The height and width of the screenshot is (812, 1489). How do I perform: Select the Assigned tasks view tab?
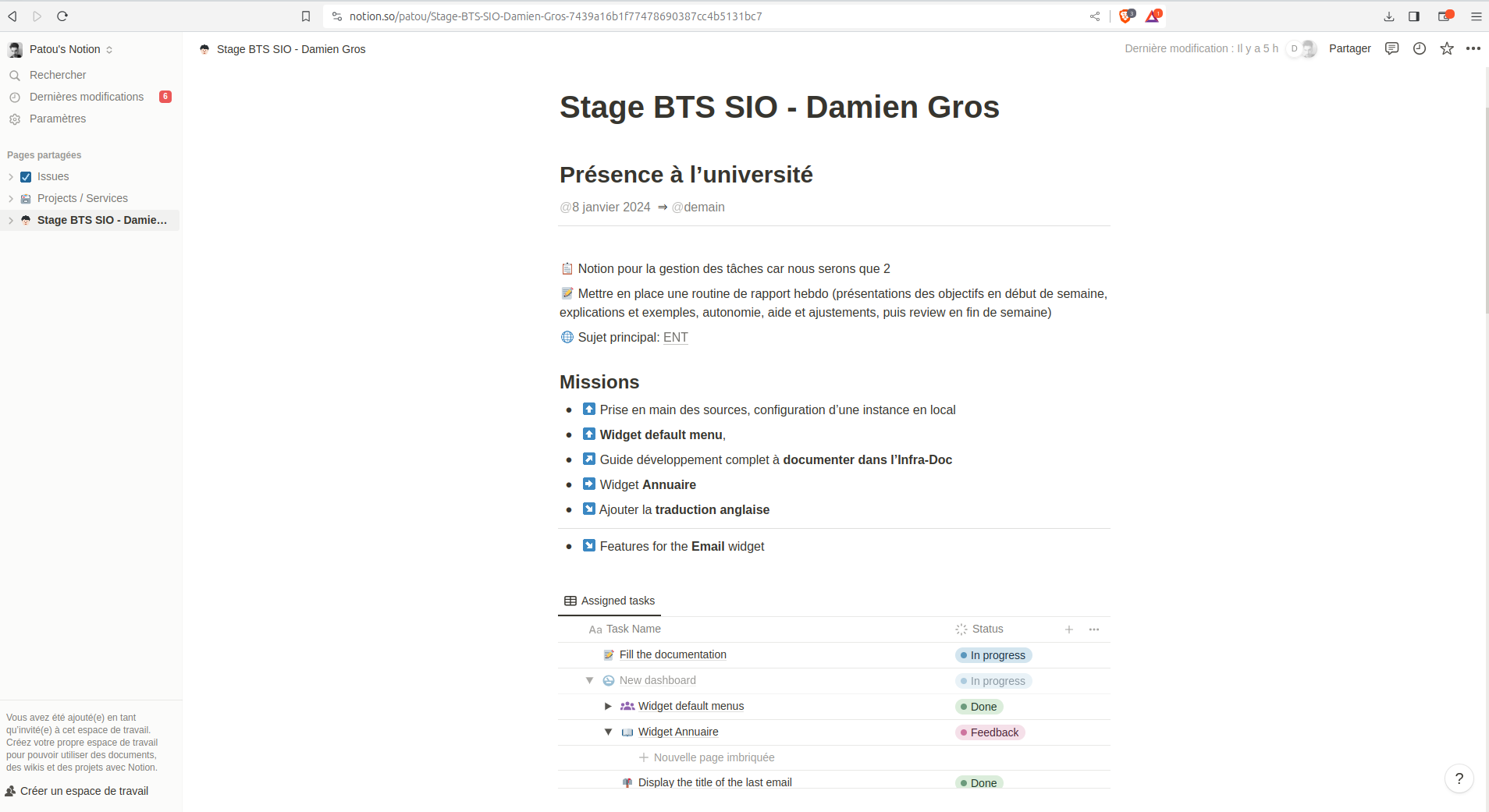(609, 601)
